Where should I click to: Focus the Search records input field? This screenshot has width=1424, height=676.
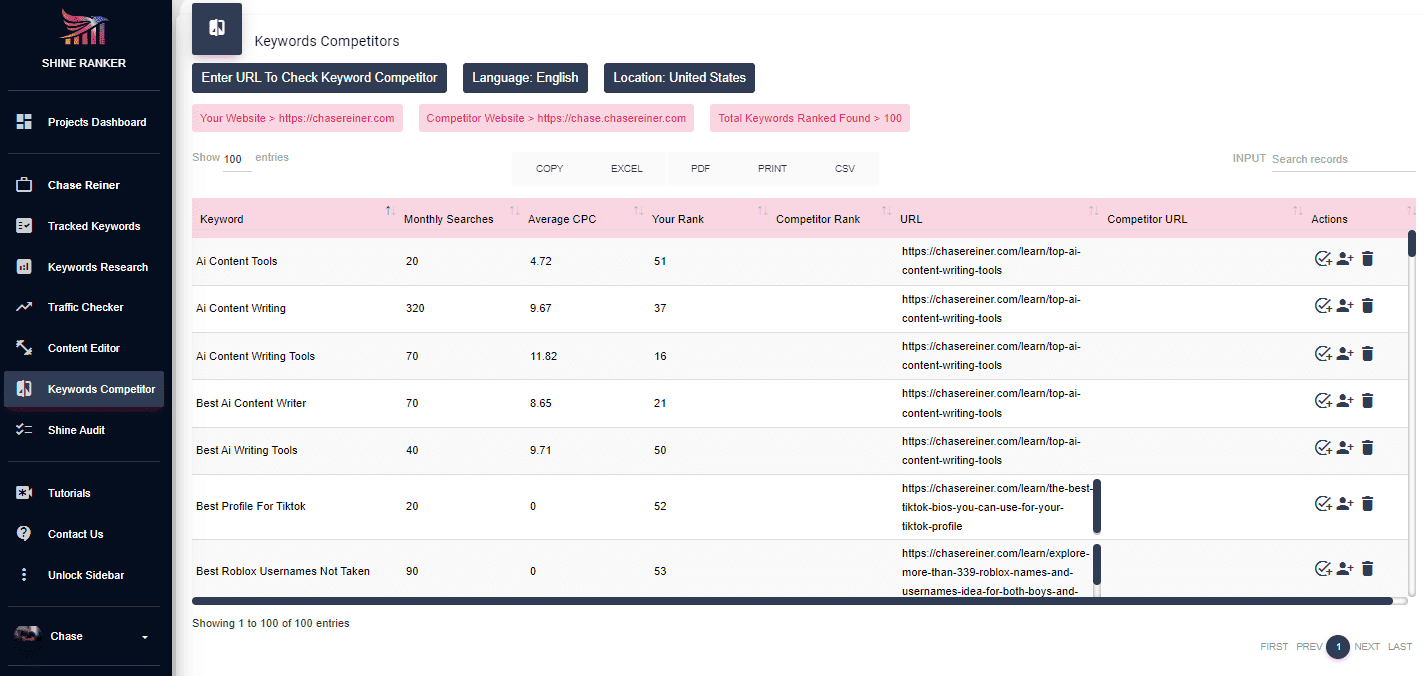(x=1343, y=159)
